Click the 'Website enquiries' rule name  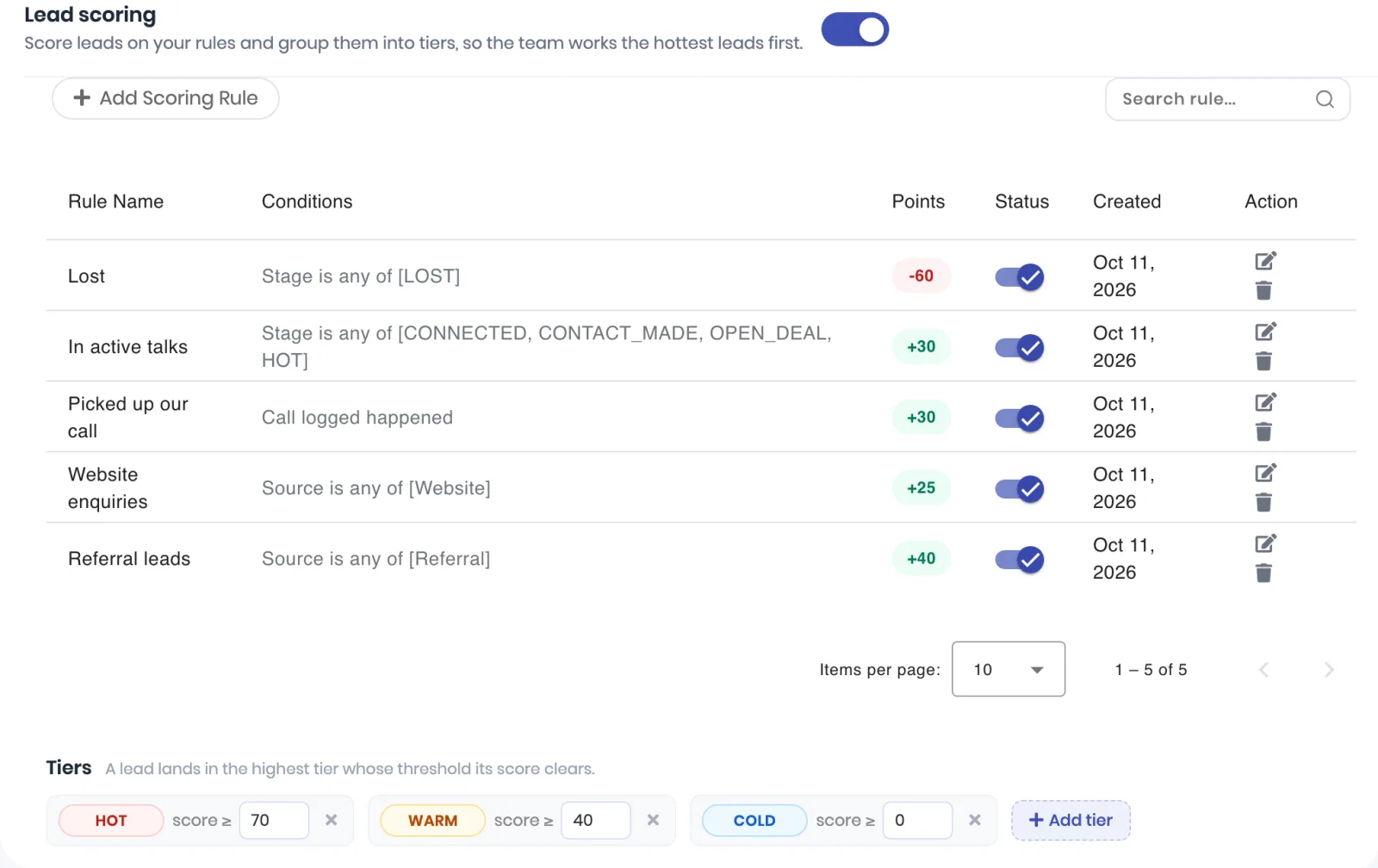tap(108, 488)
